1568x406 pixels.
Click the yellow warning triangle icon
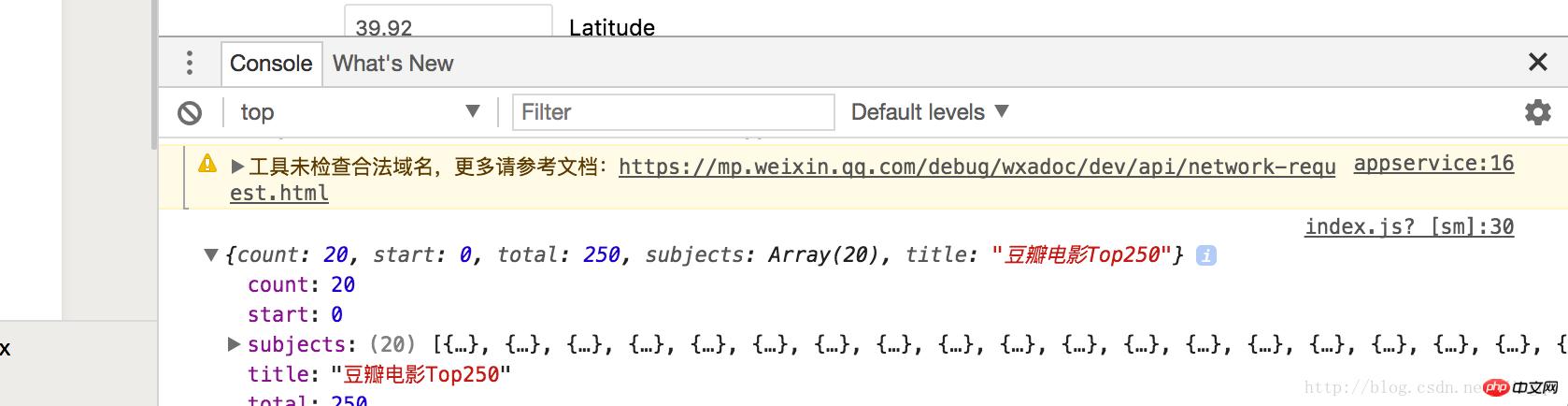click(x=207, y=164)
